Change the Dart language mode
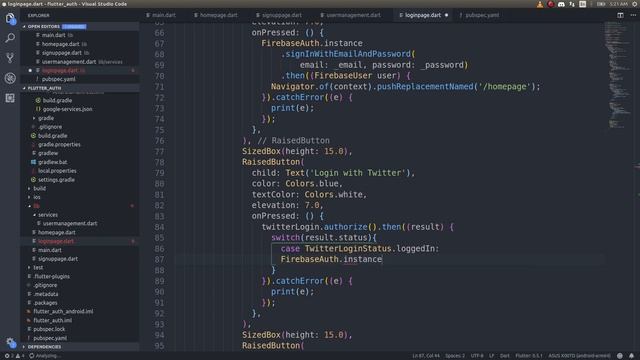This screenshot has width=640, height=360. tap(505, 356)
